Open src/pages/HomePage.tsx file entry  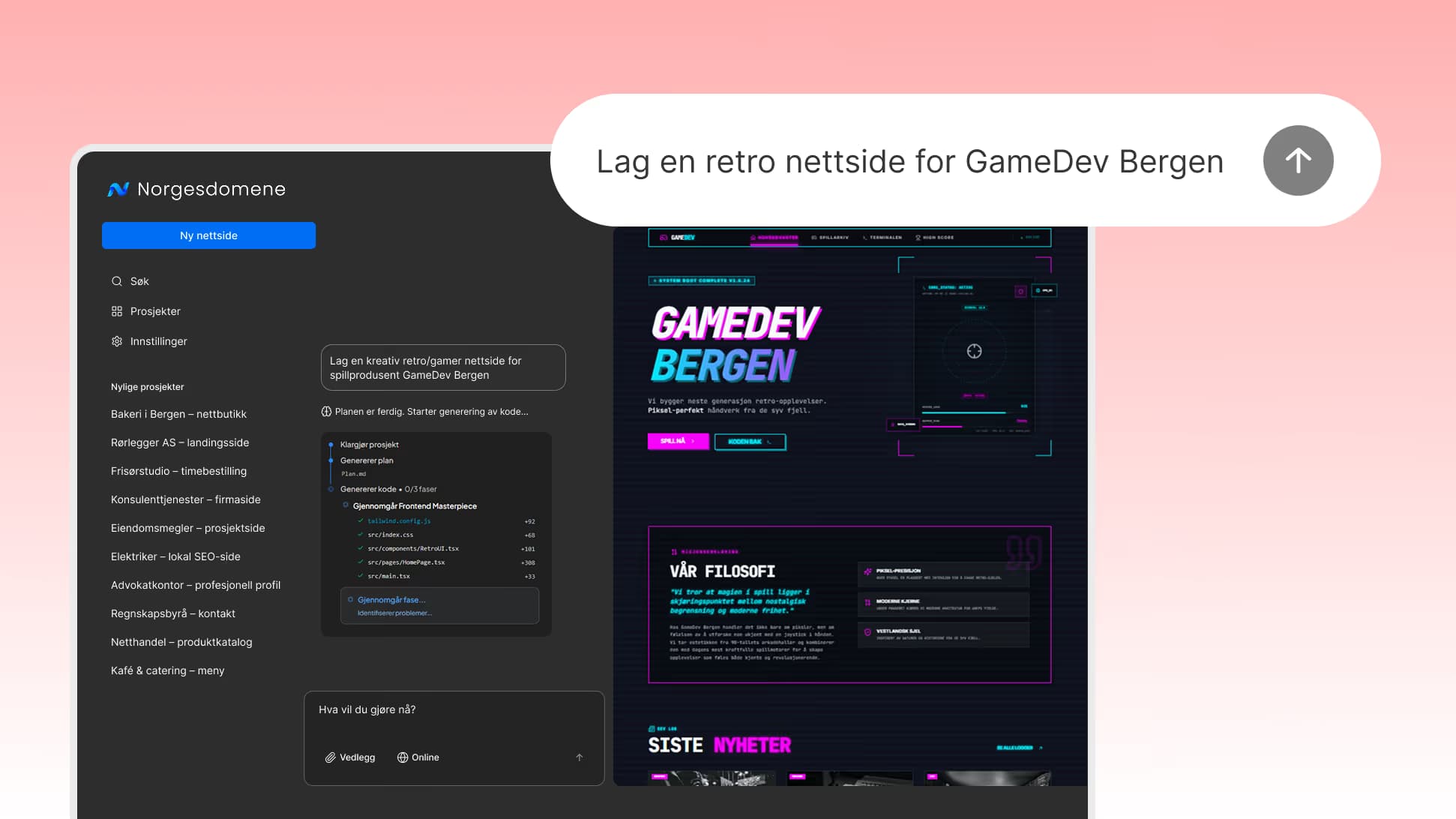(x=406, y=562)
